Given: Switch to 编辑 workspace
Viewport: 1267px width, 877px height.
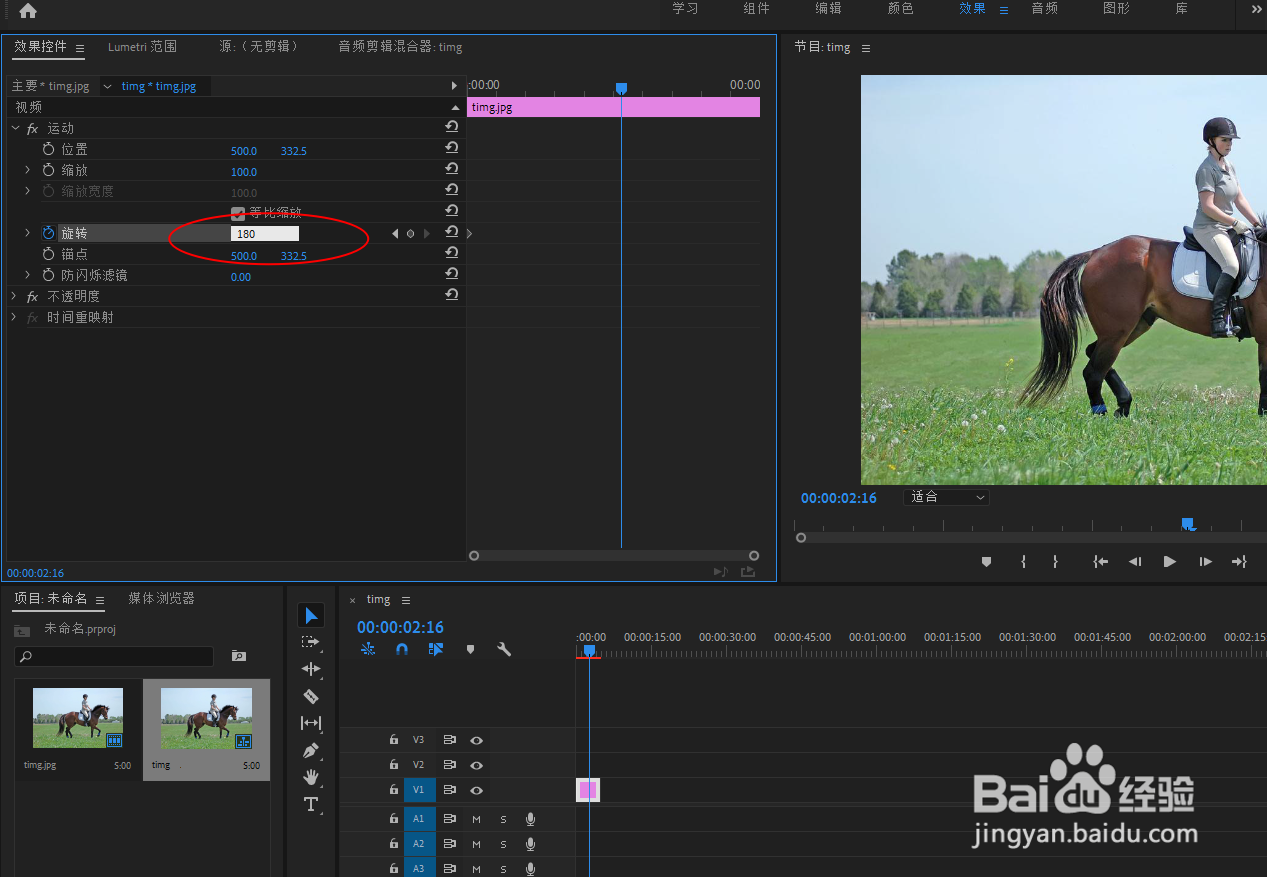Looking at the screenshot, I should [828, 8].
